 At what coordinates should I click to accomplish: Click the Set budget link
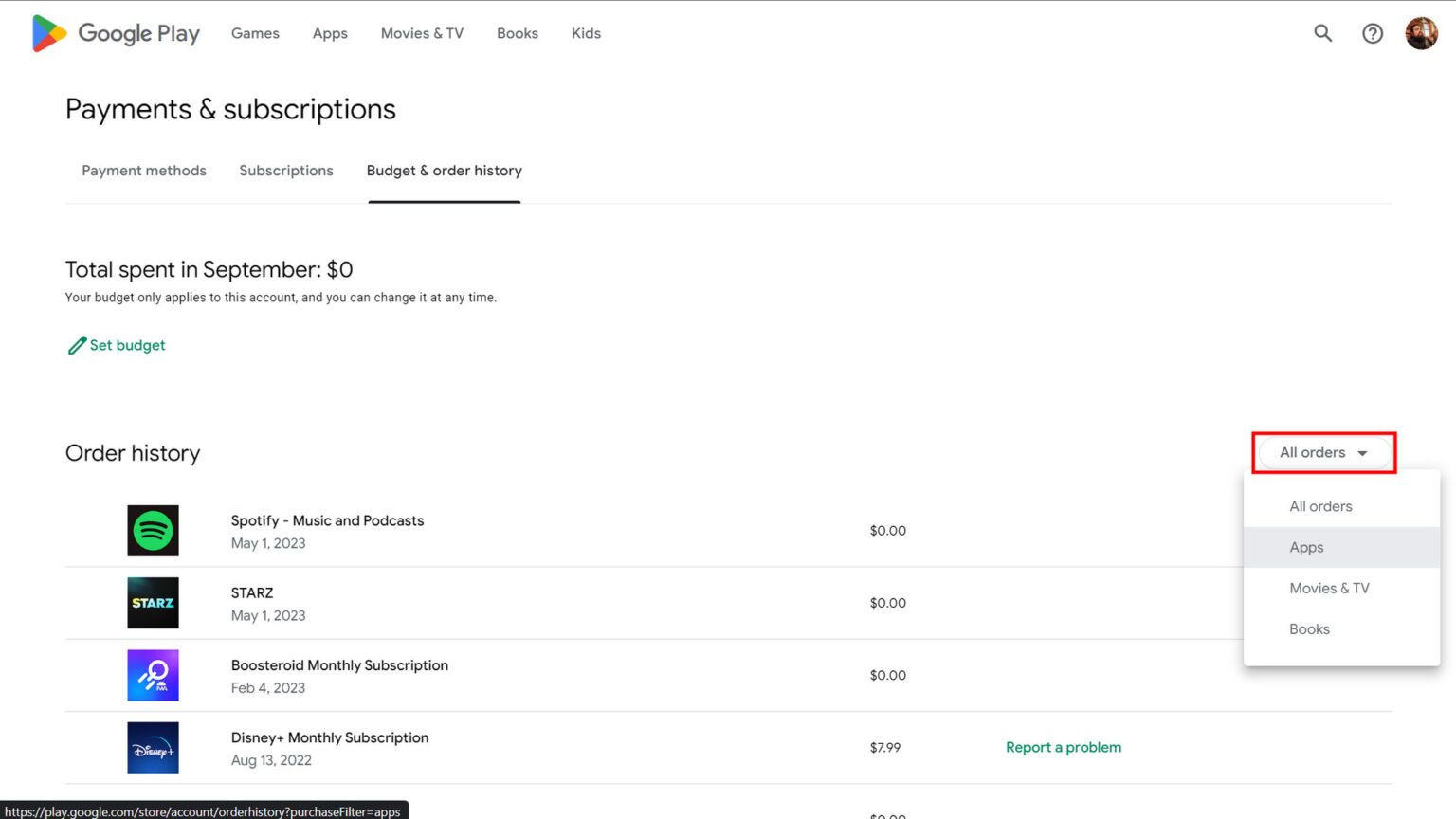click(x=127, y=345)
